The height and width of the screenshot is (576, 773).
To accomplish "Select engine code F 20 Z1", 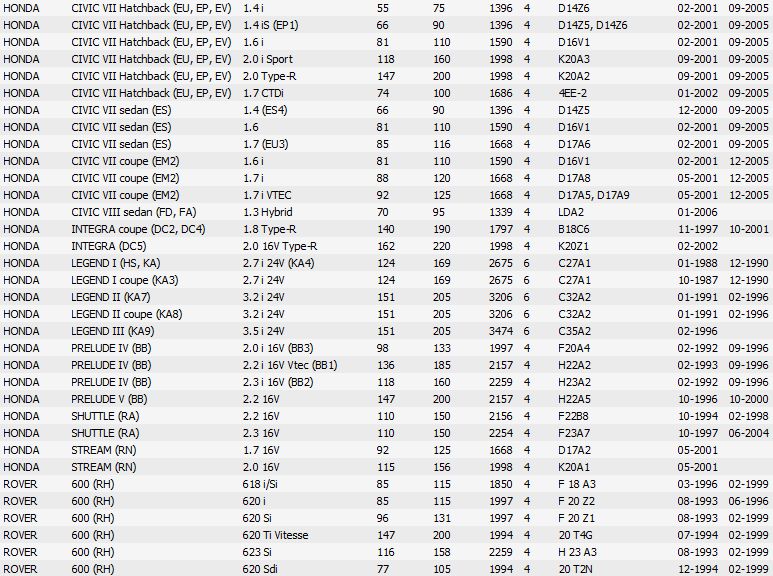I will coord(576,519).
